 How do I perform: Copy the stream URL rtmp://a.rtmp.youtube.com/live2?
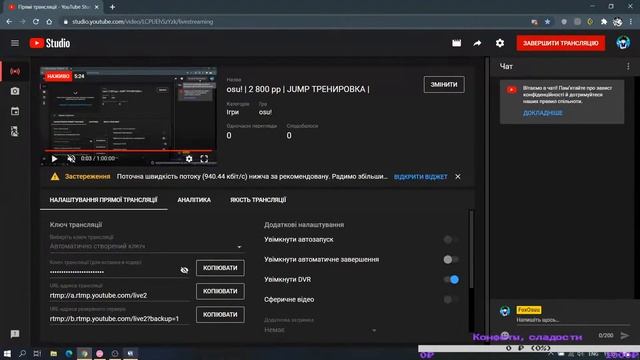[x=220, y=291]
